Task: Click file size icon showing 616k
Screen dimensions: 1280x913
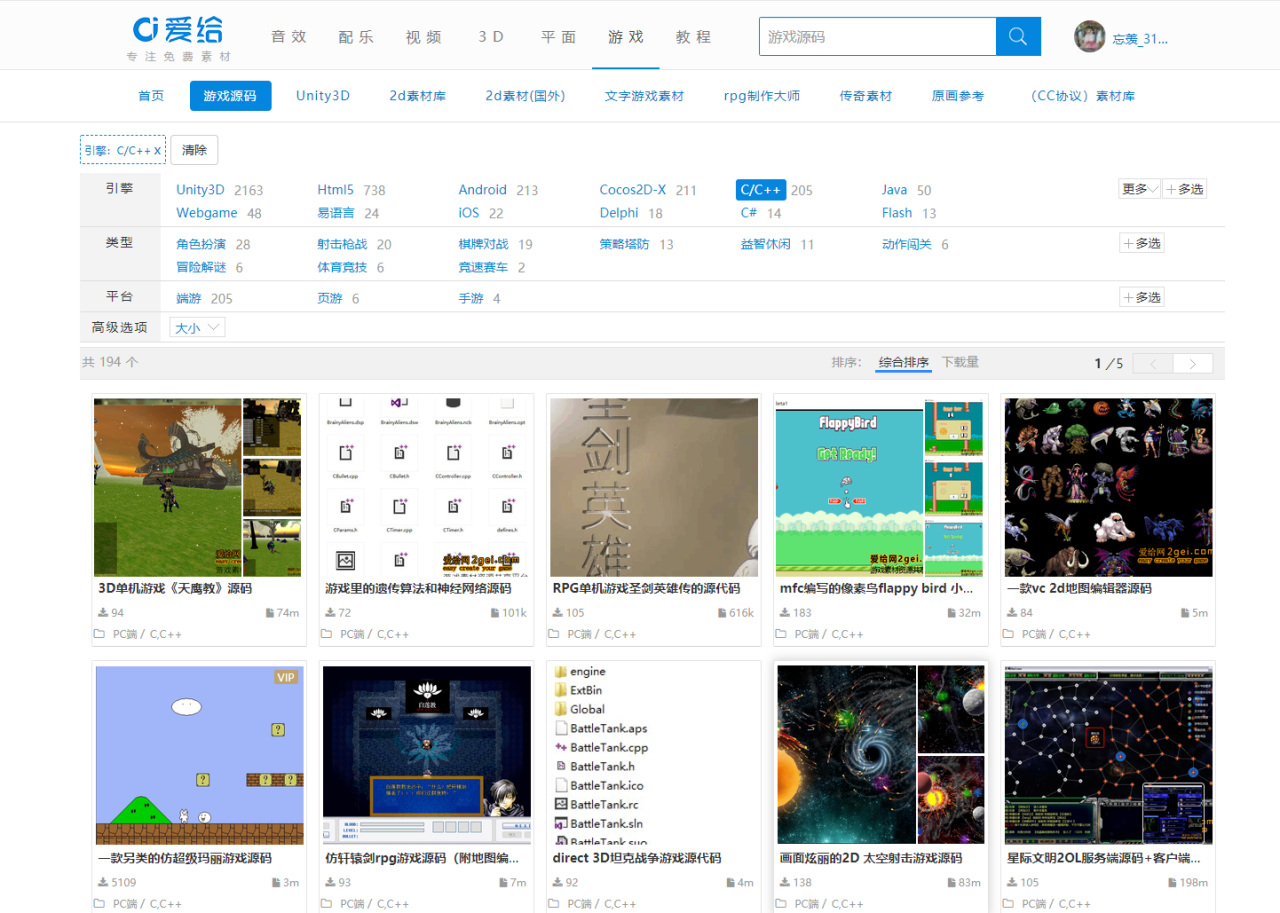Action: (722, 613)
